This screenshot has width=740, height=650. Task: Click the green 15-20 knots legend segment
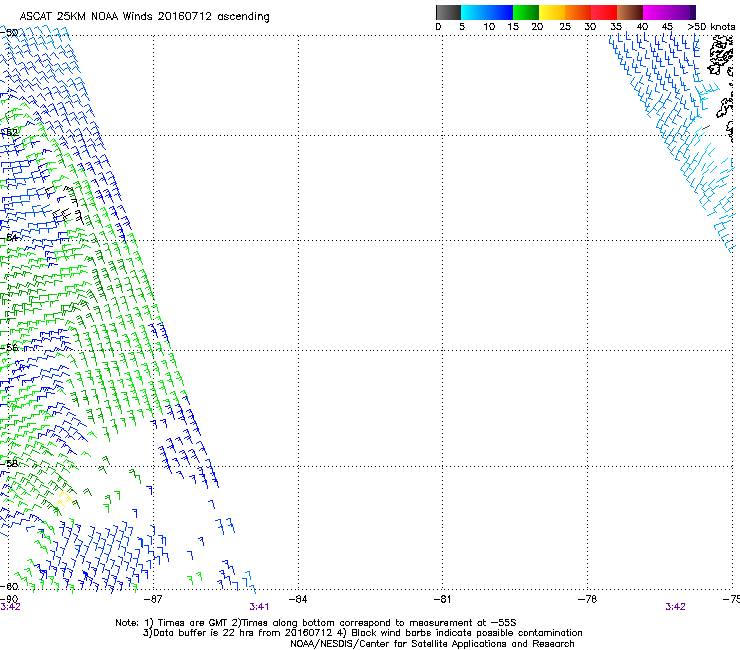click(x=526, y=12)
